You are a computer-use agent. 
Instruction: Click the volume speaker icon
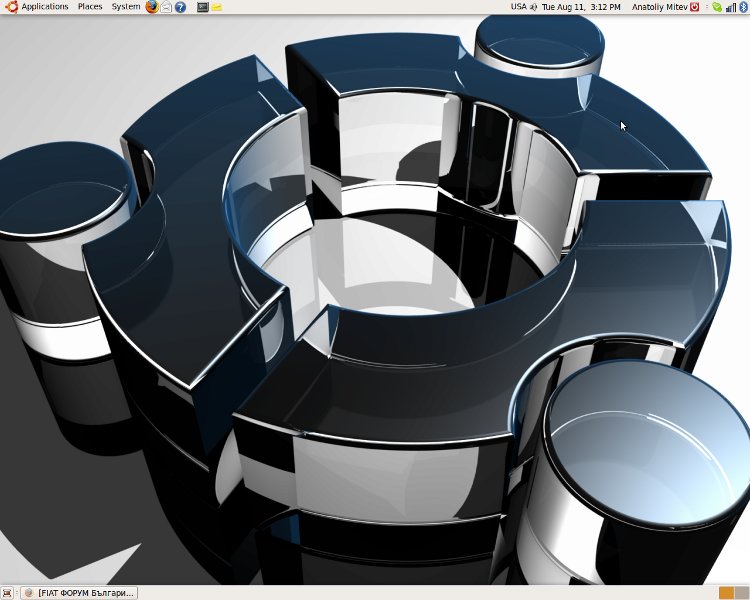point(533,7)
